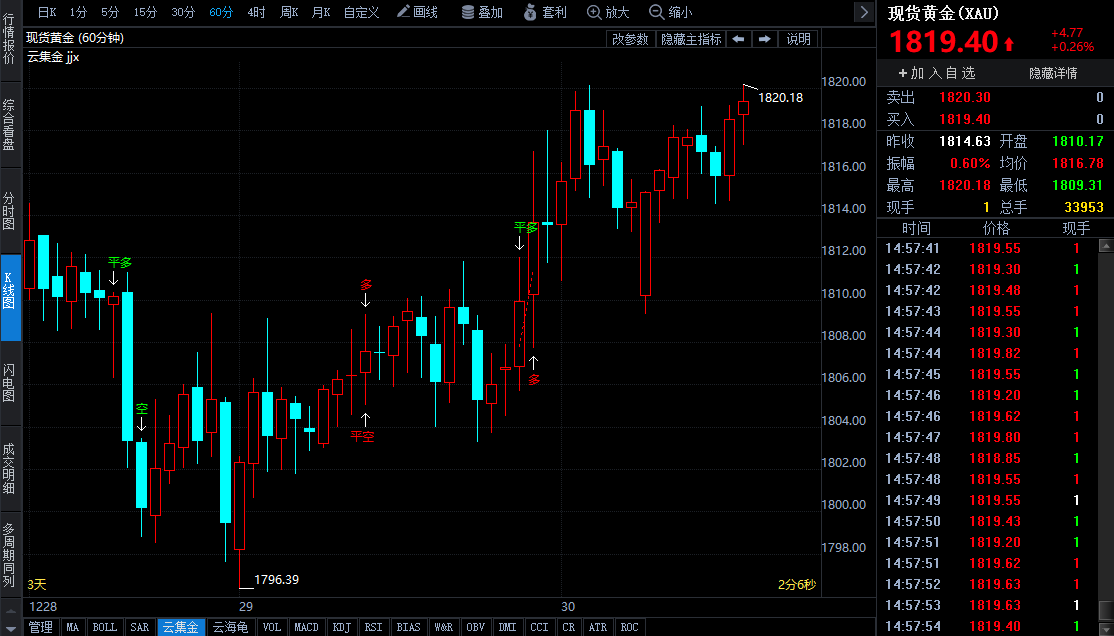The image size is (1114, 636).
Task: Click the 1796.39 low price label
Action: point(276,580)
